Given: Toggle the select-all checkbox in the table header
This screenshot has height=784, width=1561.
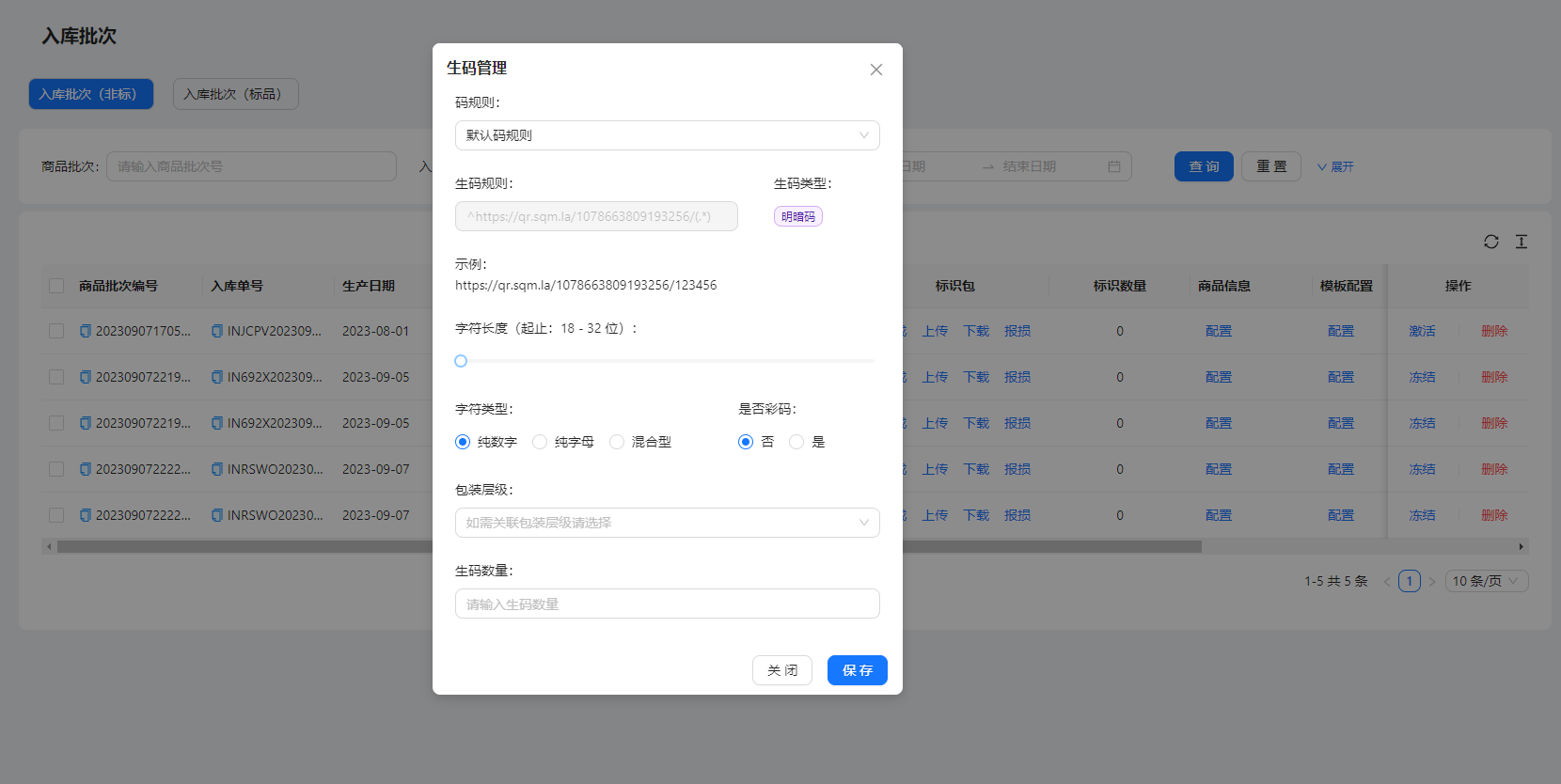Looking at the screenshot, I should pos(56,286).
